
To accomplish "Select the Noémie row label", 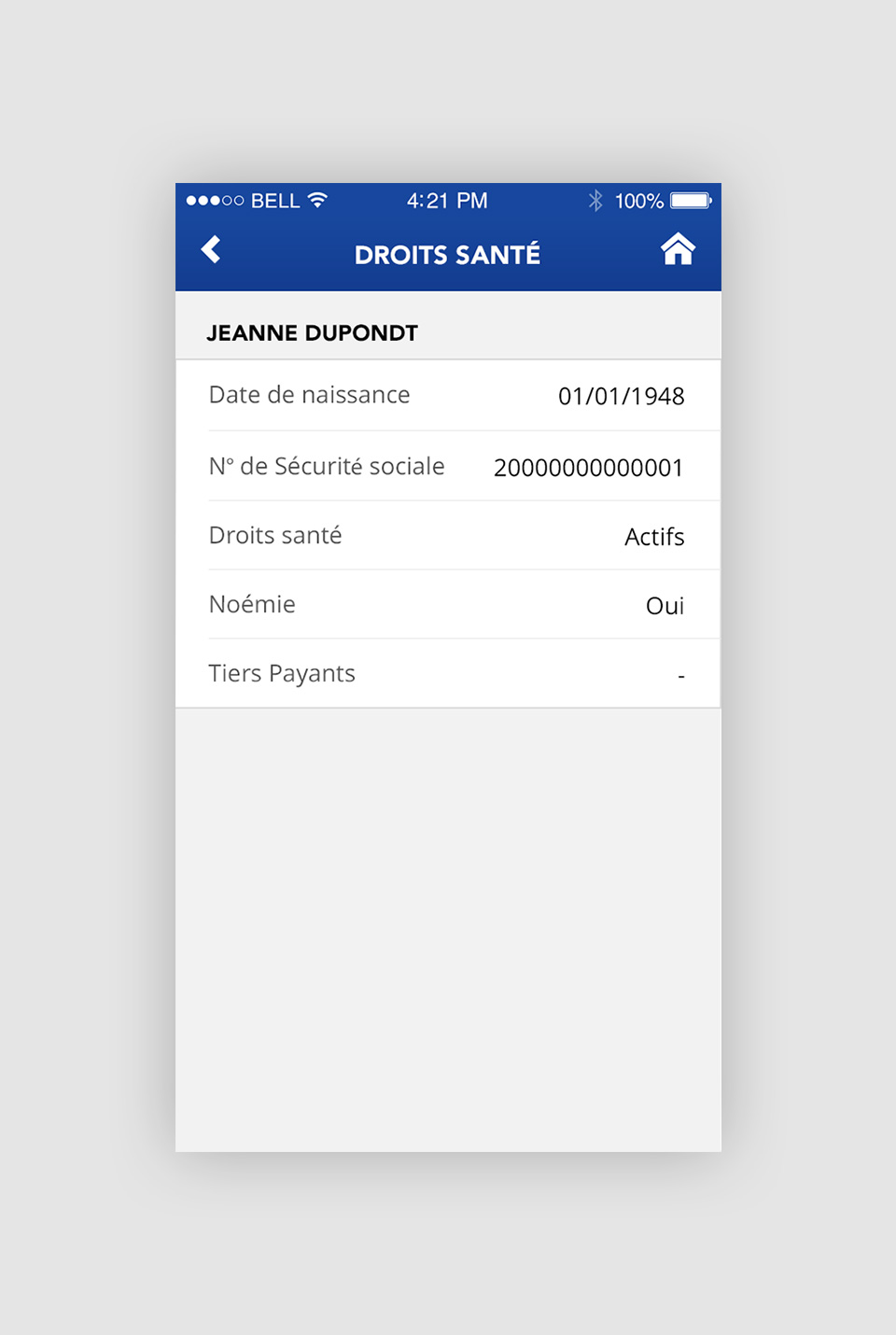I will pos(252,604).
